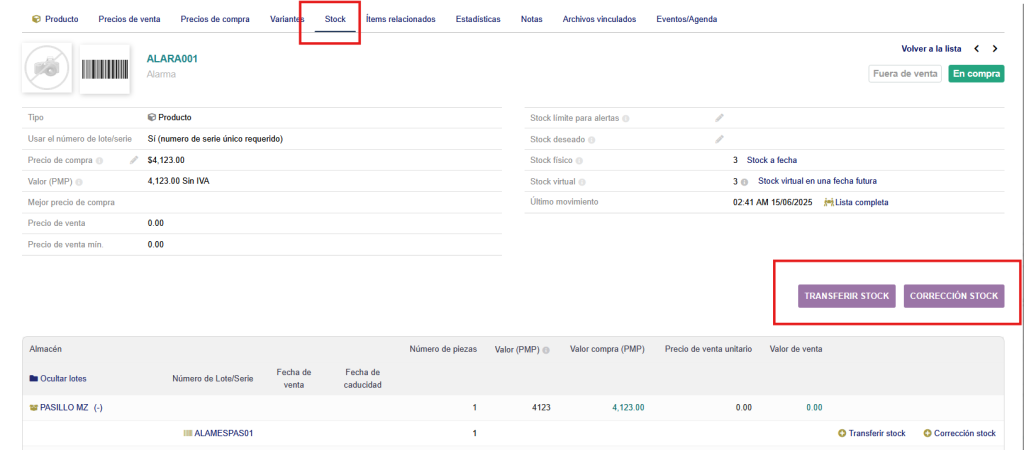
Task: Go to next product arrow
Action: click(995, 48)
